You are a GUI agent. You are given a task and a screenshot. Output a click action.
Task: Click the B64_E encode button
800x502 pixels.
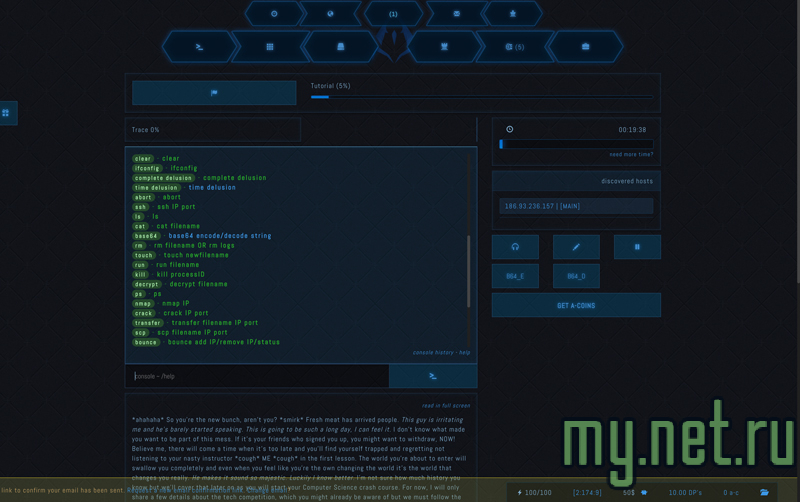515,276
